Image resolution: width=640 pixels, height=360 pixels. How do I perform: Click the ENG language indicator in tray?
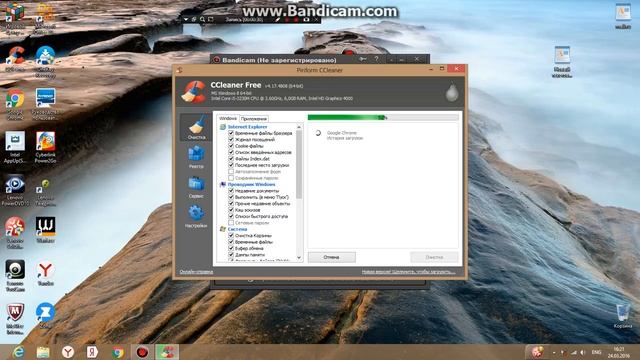point(596,352)
